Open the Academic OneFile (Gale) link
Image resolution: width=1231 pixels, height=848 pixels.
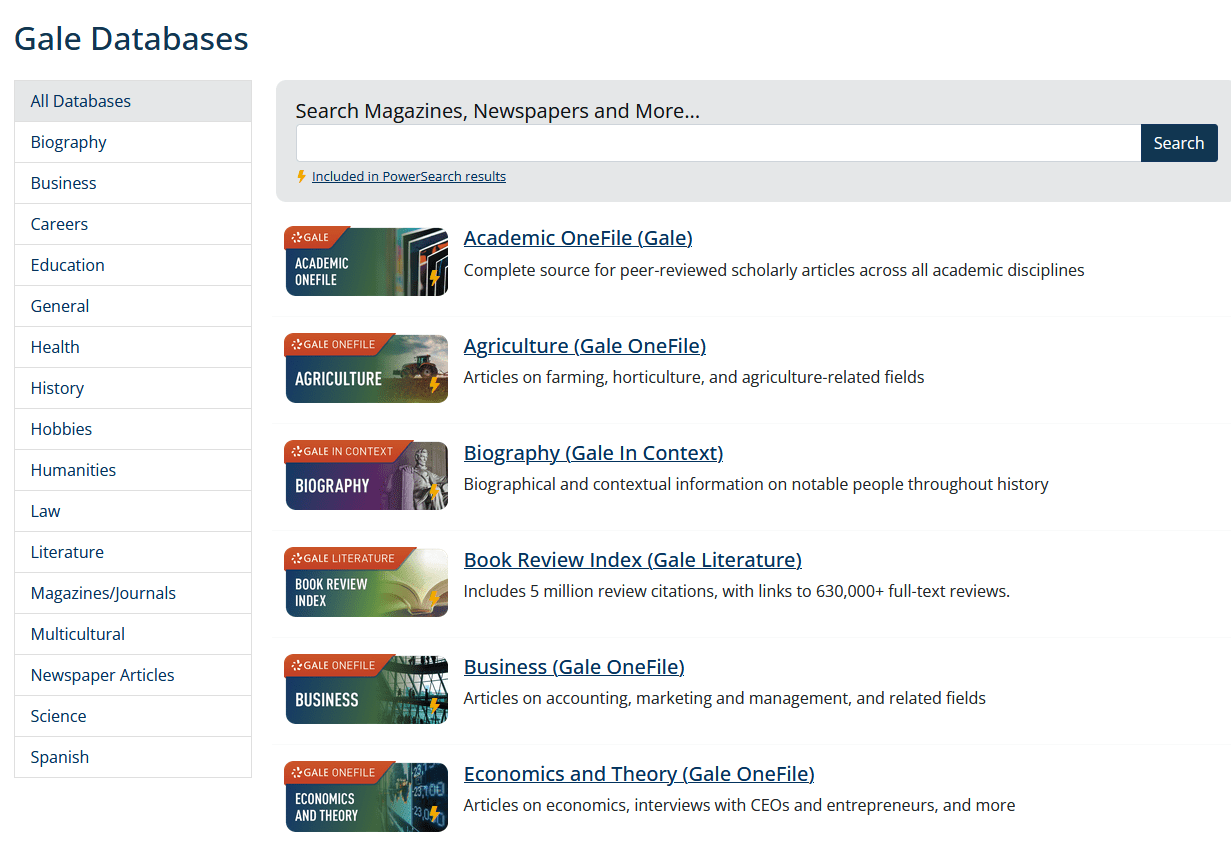coord(578,238)
